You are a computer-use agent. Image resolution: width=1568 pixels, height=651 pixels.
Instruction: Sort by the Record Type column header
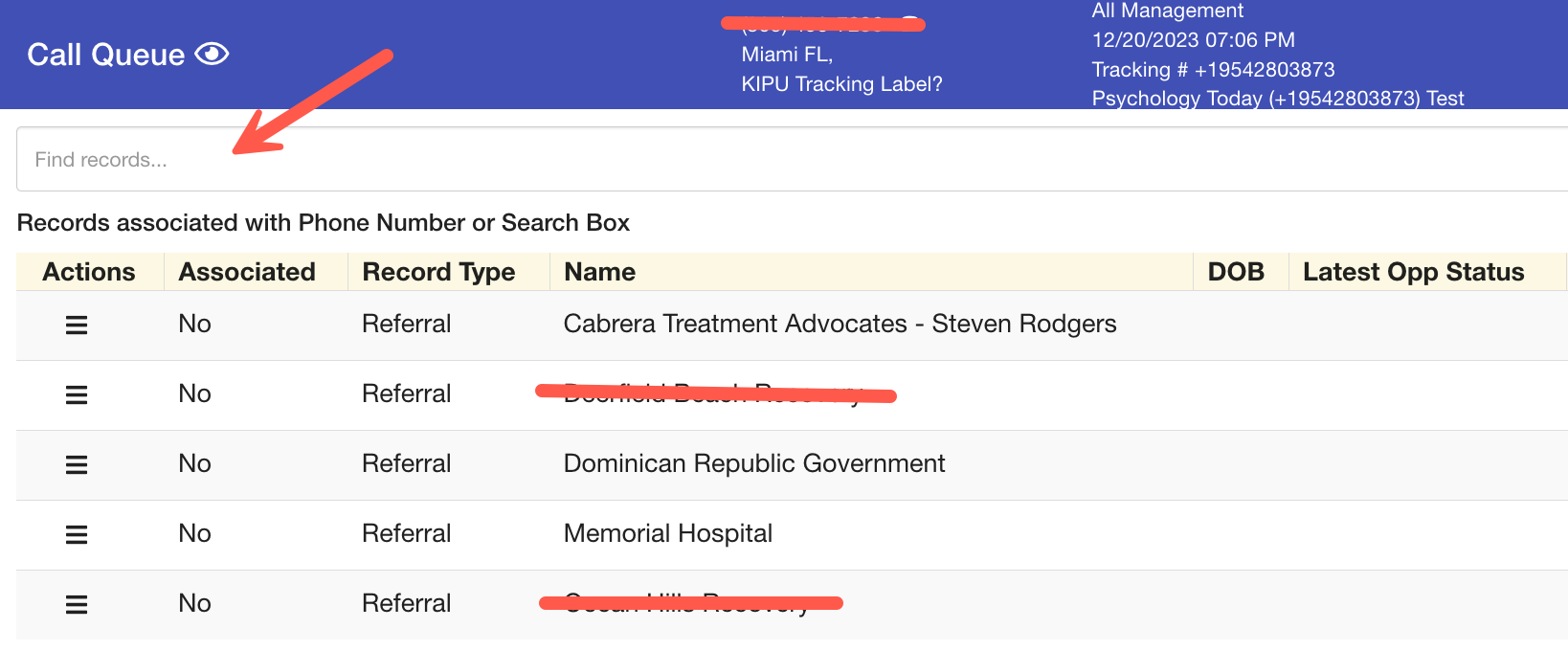[x=438, y=272]
